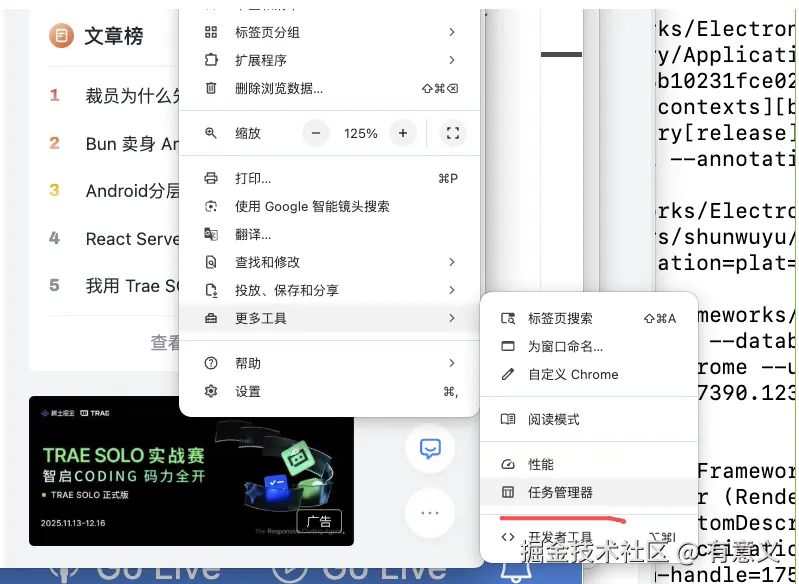
Task: Select 打印 print menu item
Action: click(329, 178)
